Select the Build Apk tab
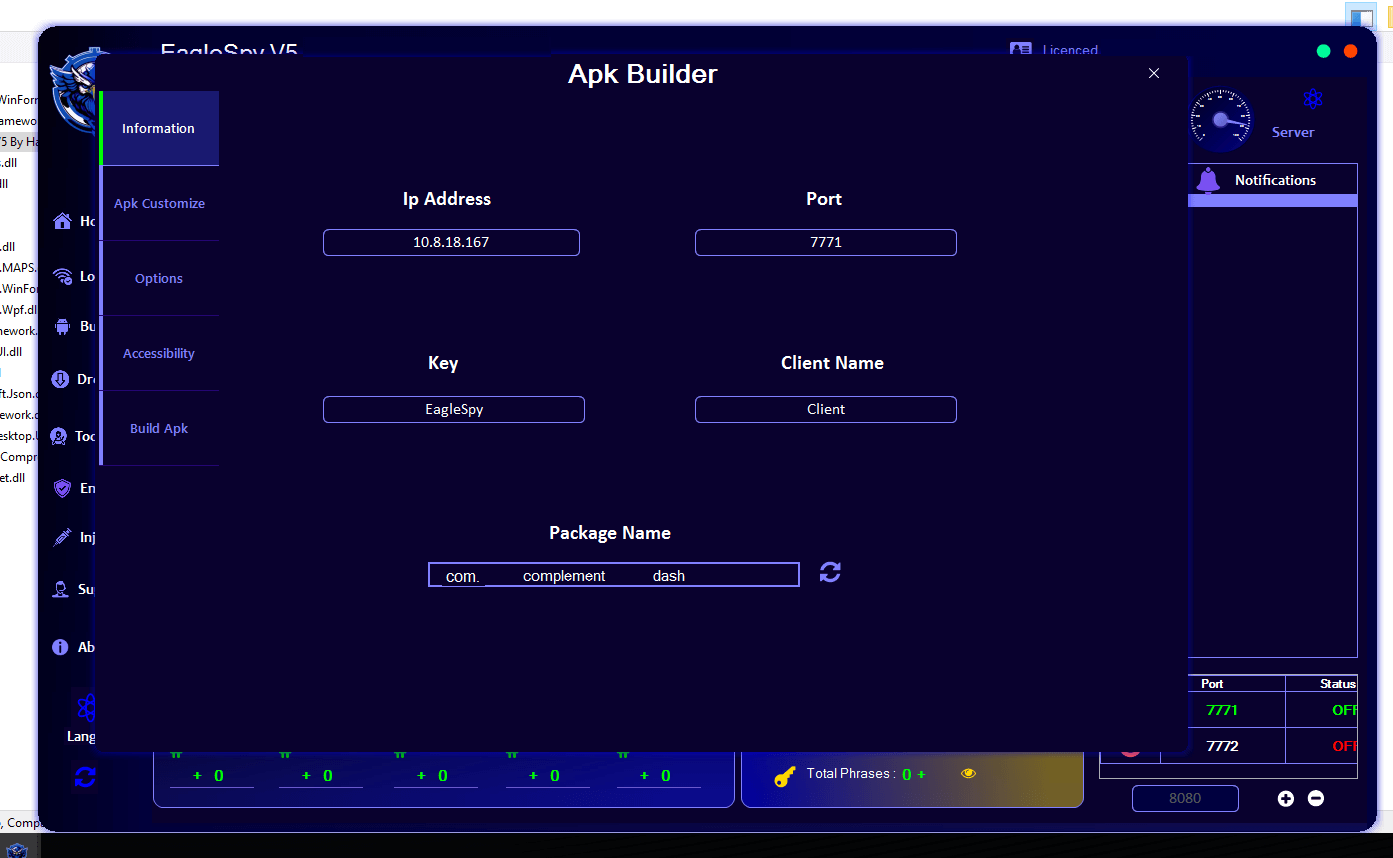The width and height of the screenshot is (1393, 858). (159, 428)
